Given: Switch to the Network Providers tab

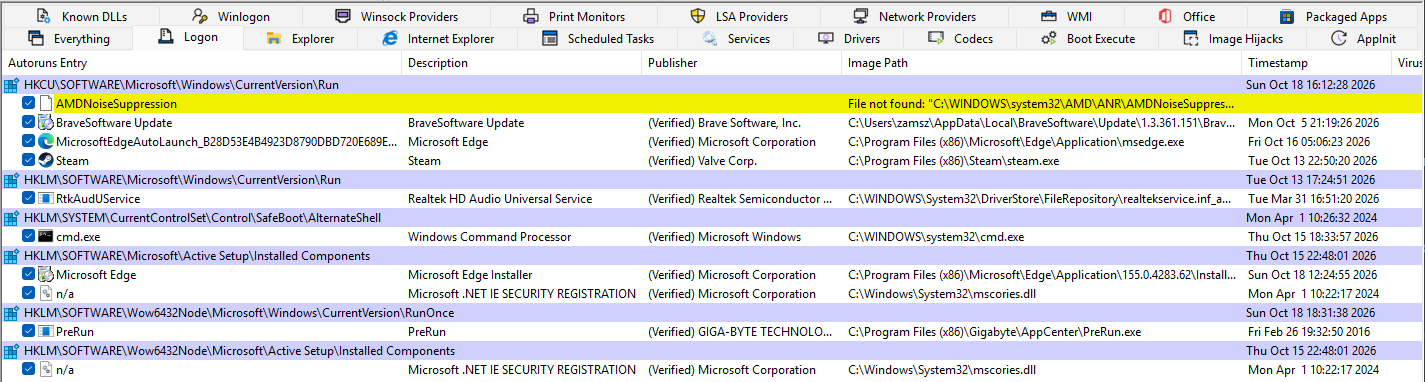Looking at the screenshot, I should point(914,16).
